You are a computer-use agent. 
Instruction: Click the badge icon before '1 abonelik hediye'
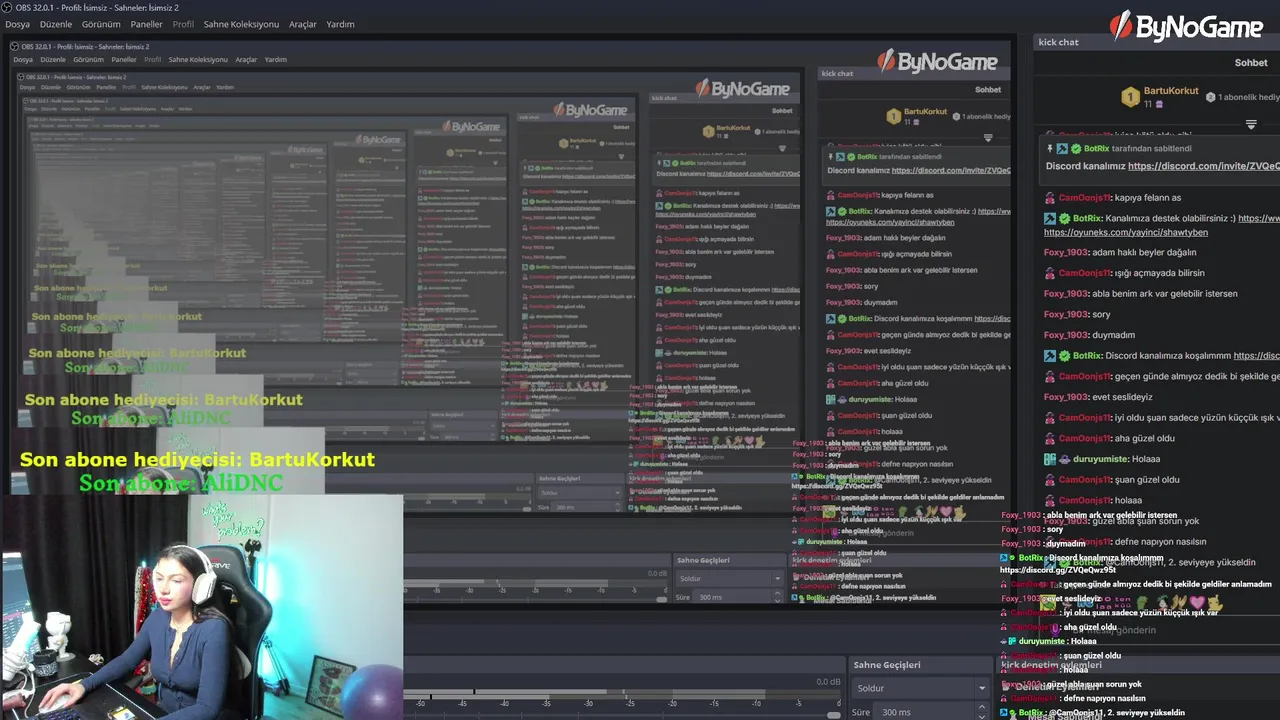coord(1210,97)
